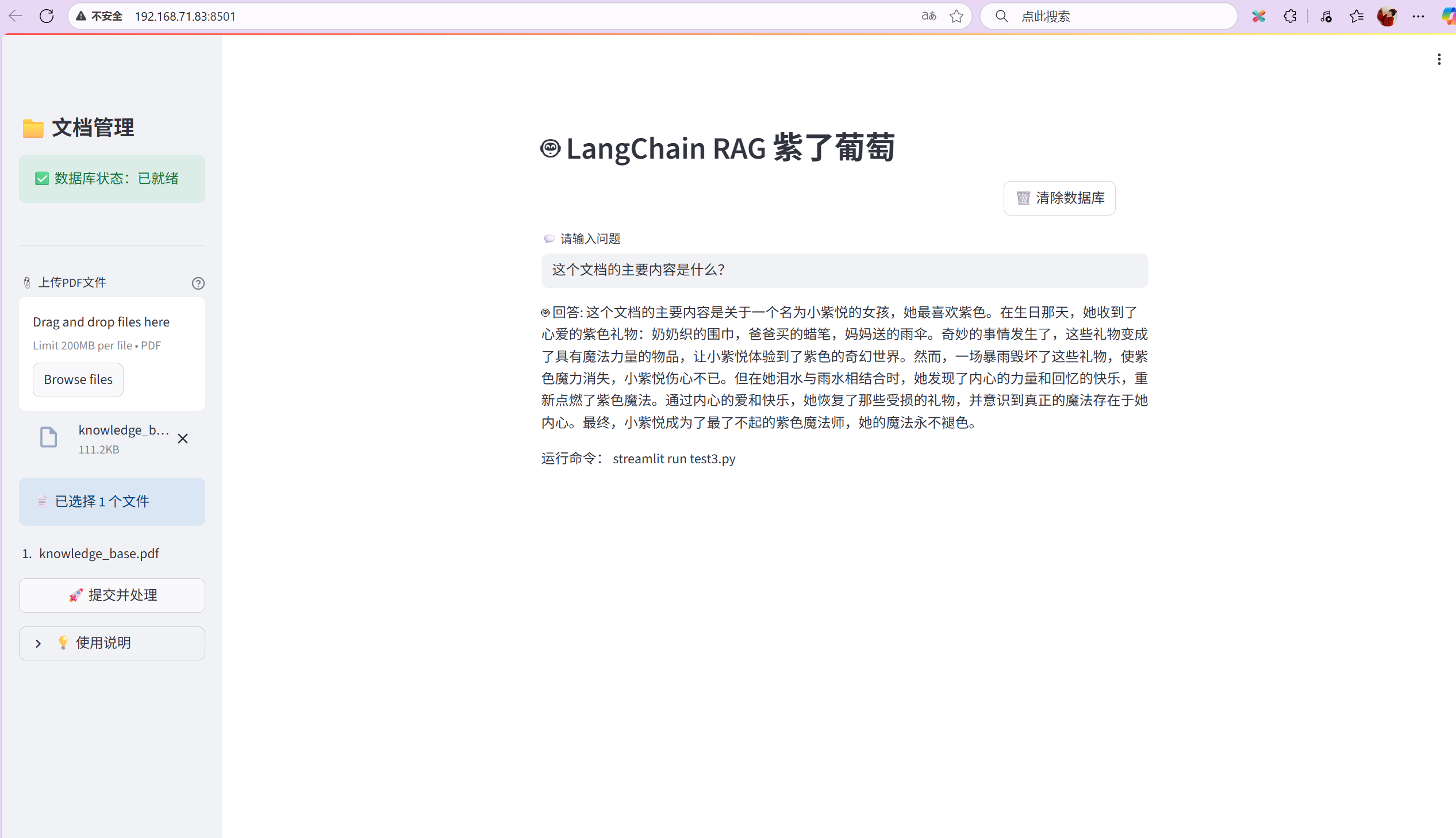Click the robot icon in LangChain RAG title
The height and width of the screenshot is (838, 1456).
point(550,148)
